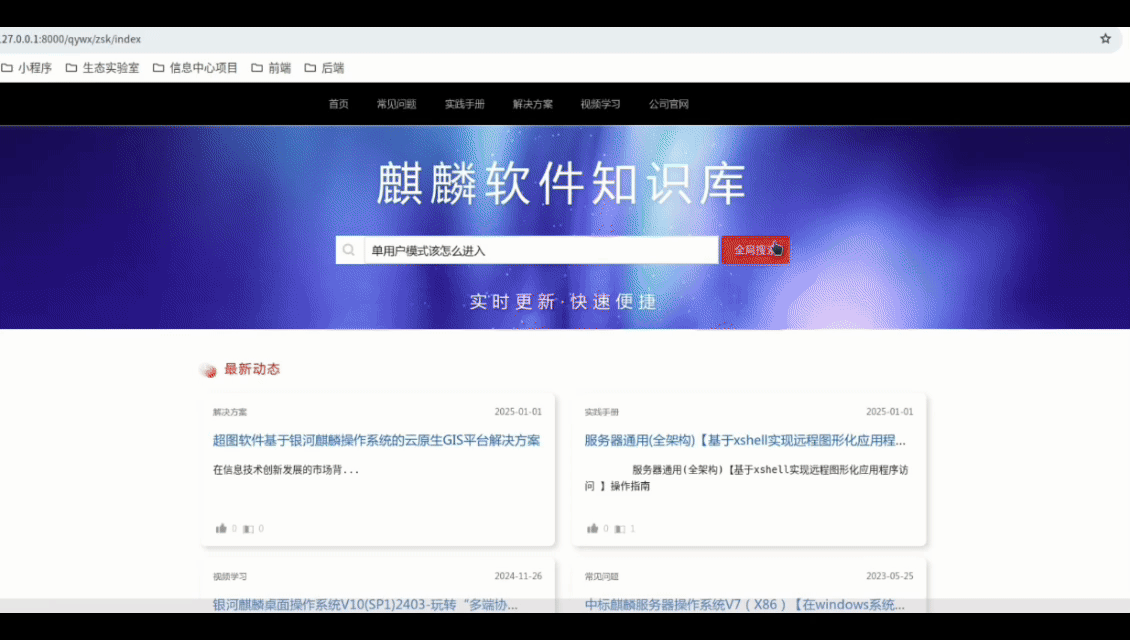Screen dimensions: 1130x640
Task: Click date 2025-01-01 on the 服务器通用 card
Action: [889, 412]
